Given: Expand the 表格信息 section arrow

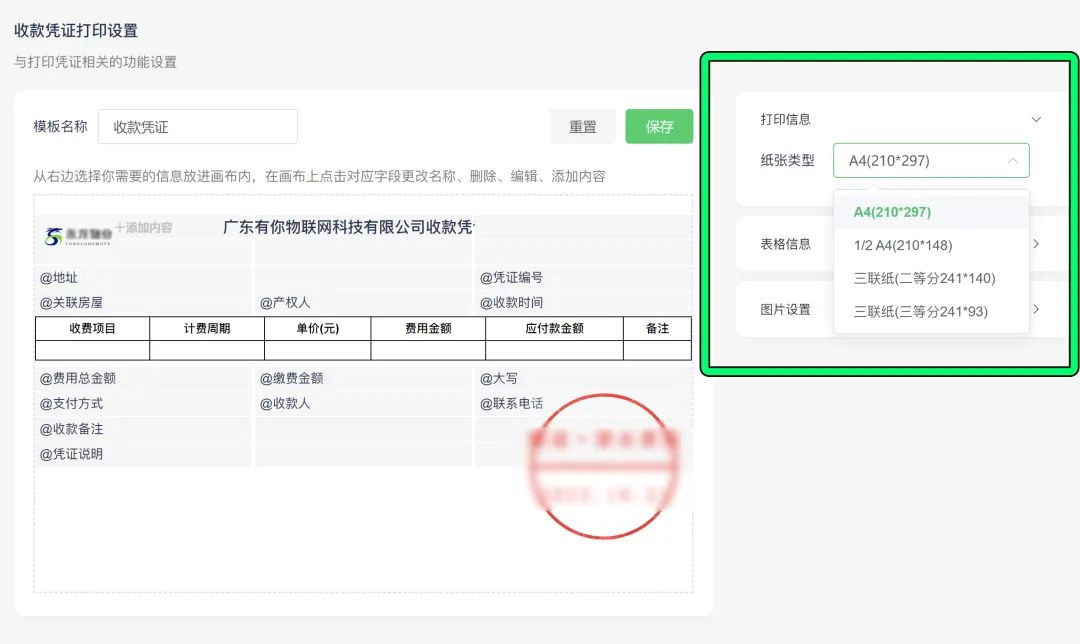Looking at the screenshot, I should [x=1036, y=244].
